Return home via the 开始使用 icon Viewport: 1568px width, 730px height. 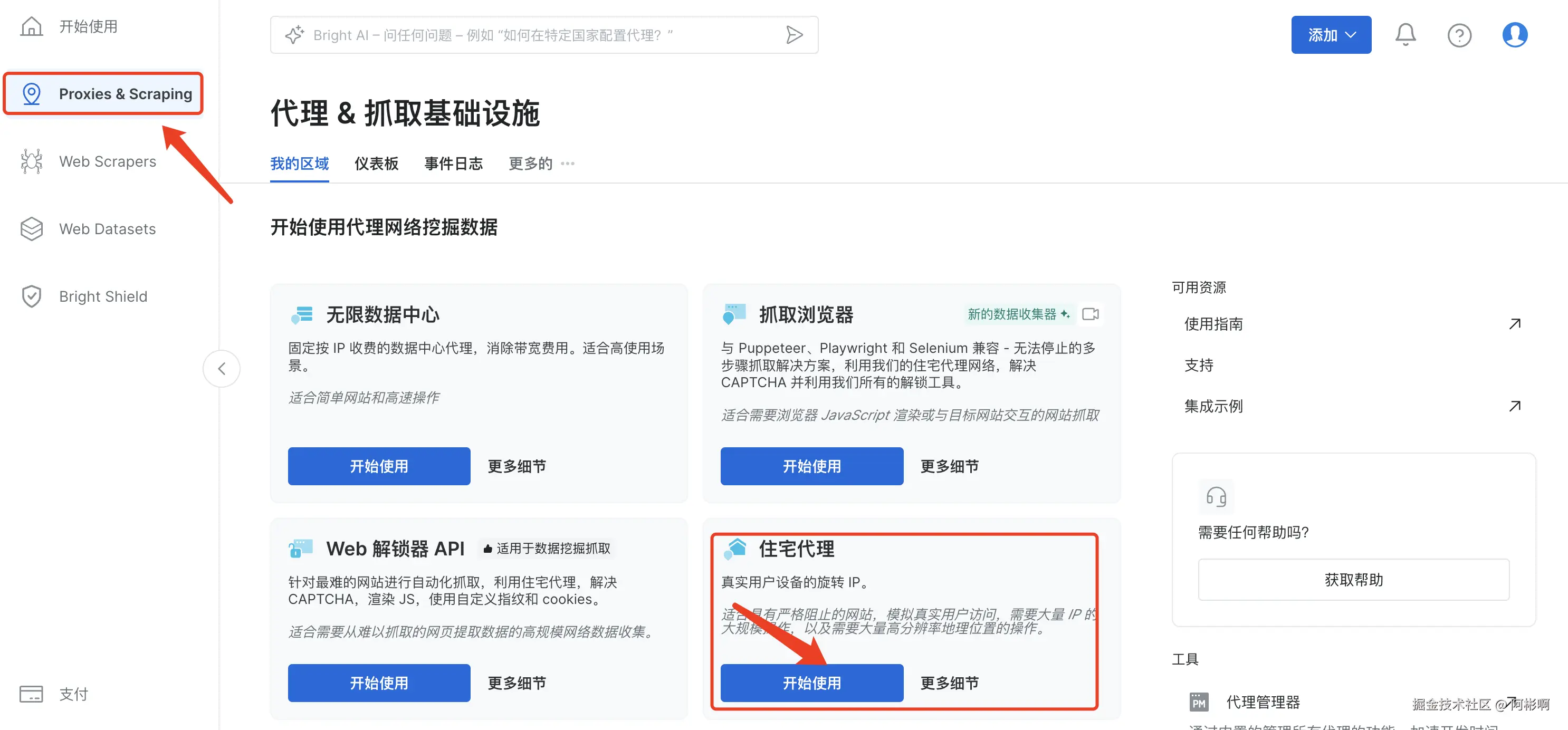pyautogui.click(x=88, y=26)
